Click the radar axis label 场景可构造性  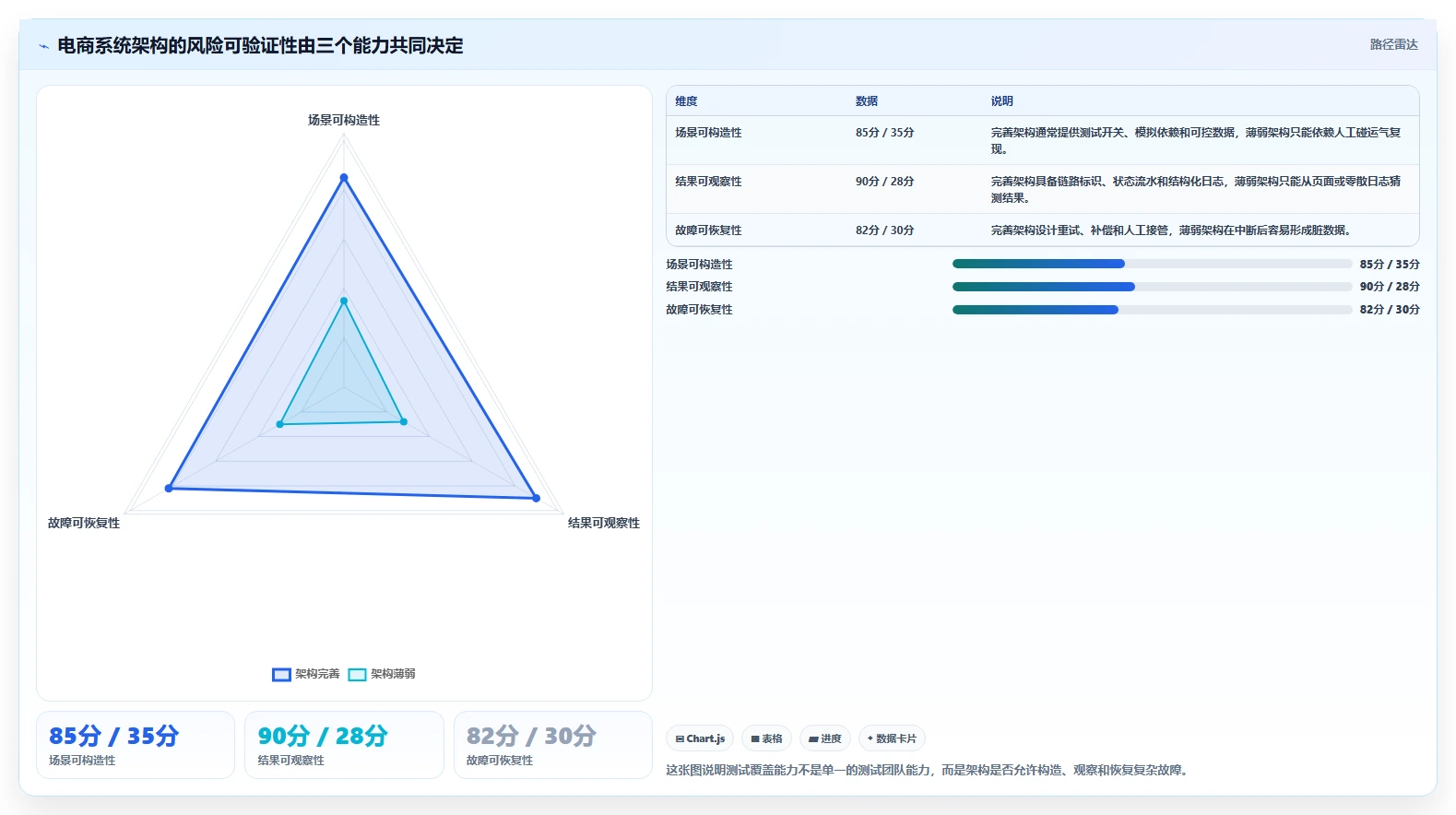[x=344, y=120]
